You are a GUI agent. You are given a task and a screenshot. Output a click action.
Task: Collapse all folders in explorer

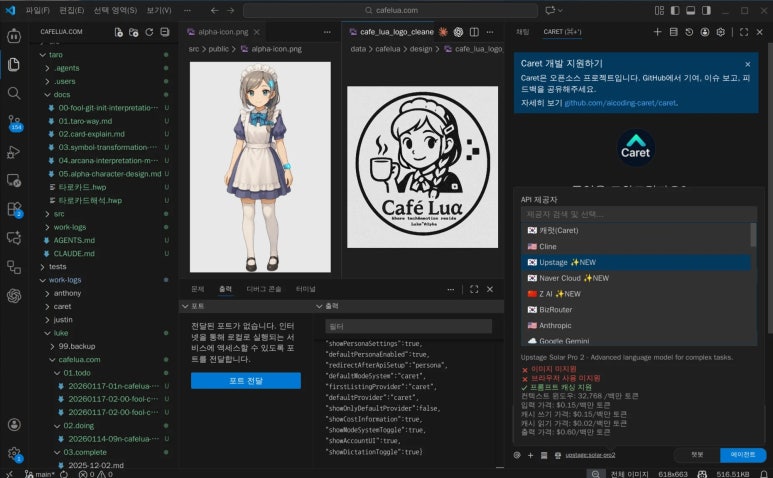click(x=164, y=32)
